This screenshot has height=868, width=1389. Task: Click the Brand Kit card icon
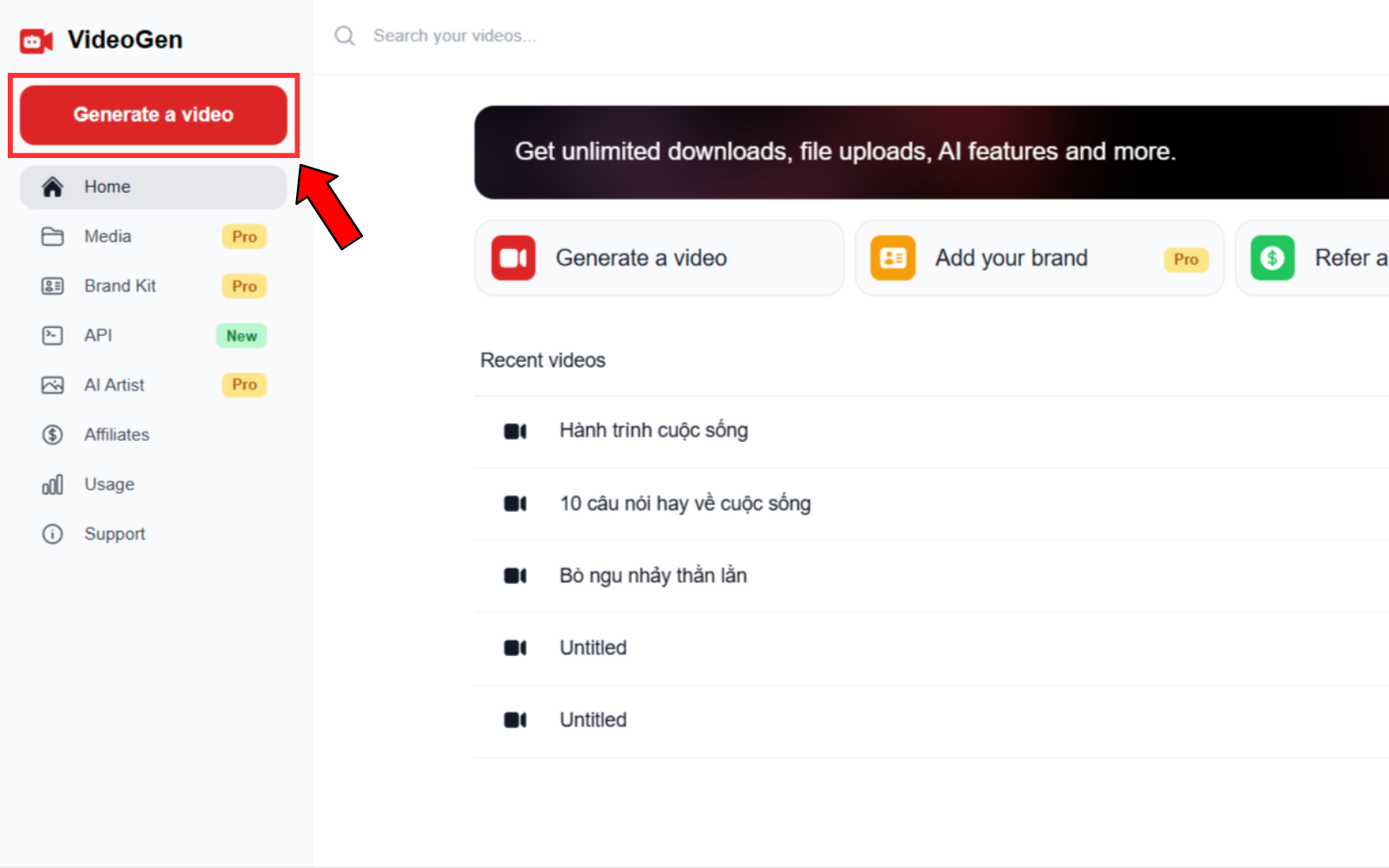[52, 286]
